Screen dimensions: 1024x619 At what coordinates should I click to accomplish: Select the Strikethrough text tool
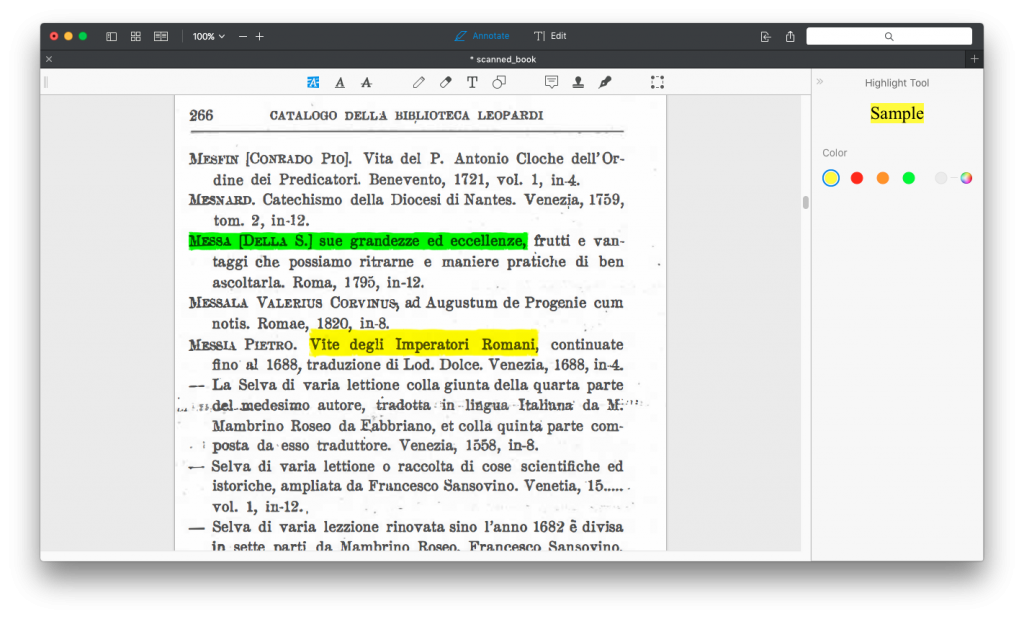point(366,82)
